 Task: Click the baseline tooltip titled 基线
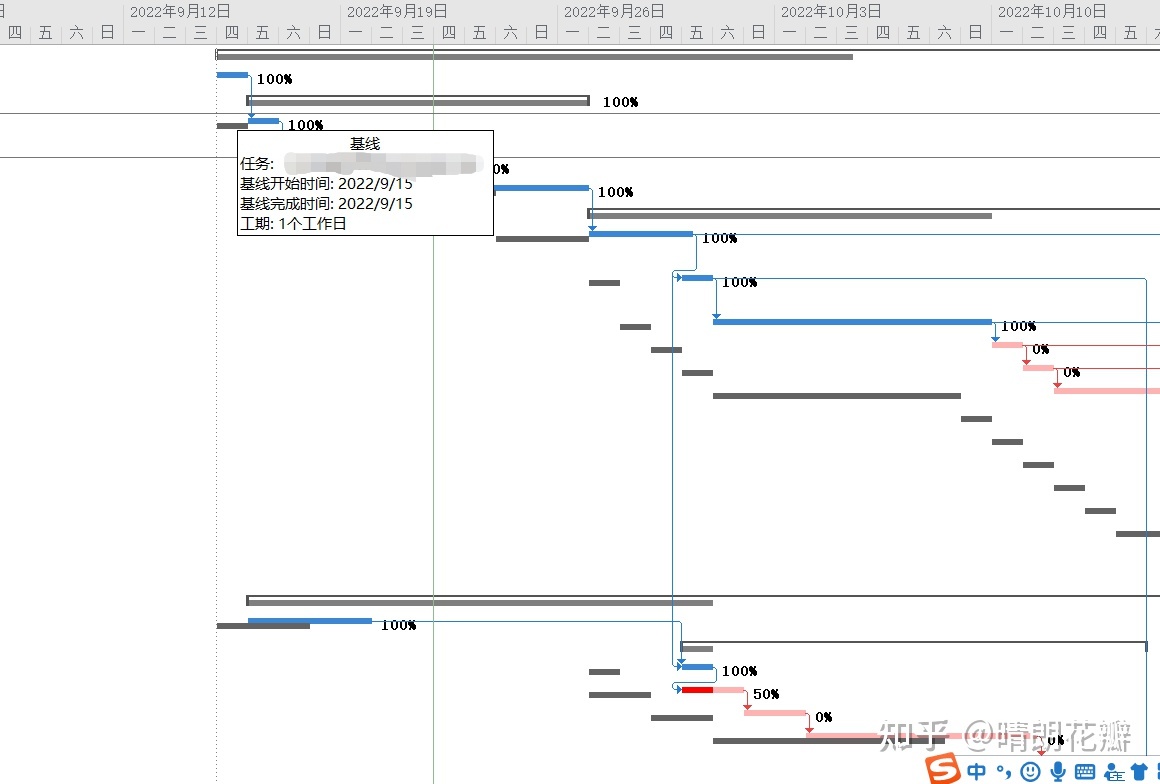pos(365,183)
